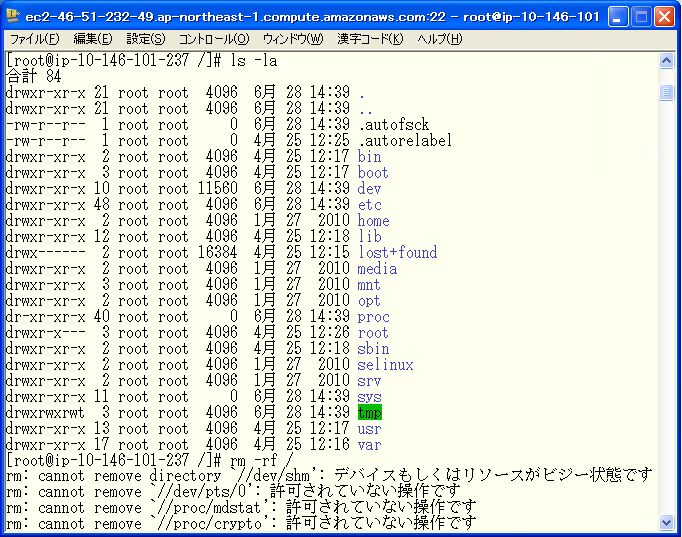Open the ヘルプ(H) menu
The width and height of the screenshot is (682, 537).
[x=440, y=39]
